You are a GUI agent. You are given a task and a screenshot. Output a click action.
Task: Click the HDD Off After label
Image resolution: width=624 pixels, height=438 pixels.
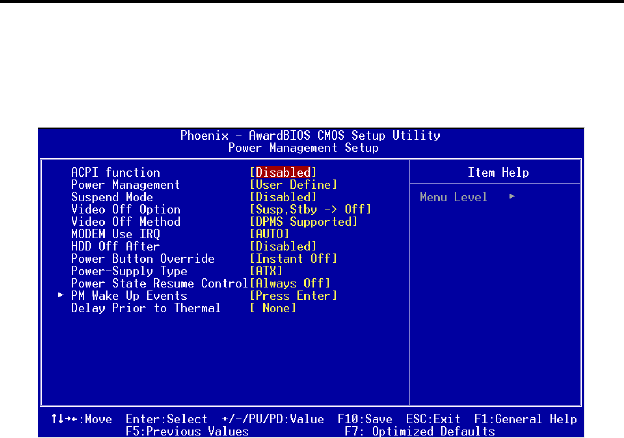click(x=116, y=247)
